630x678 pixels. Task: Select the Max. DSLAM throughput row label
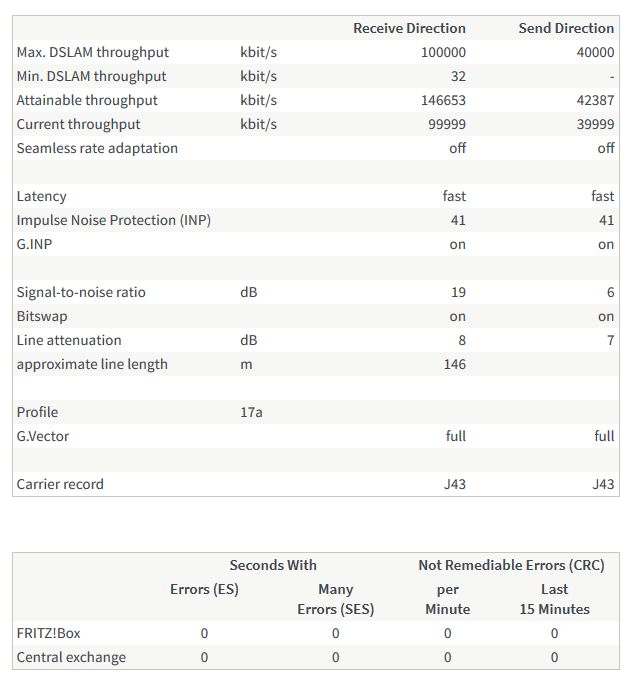click(93, 52)
